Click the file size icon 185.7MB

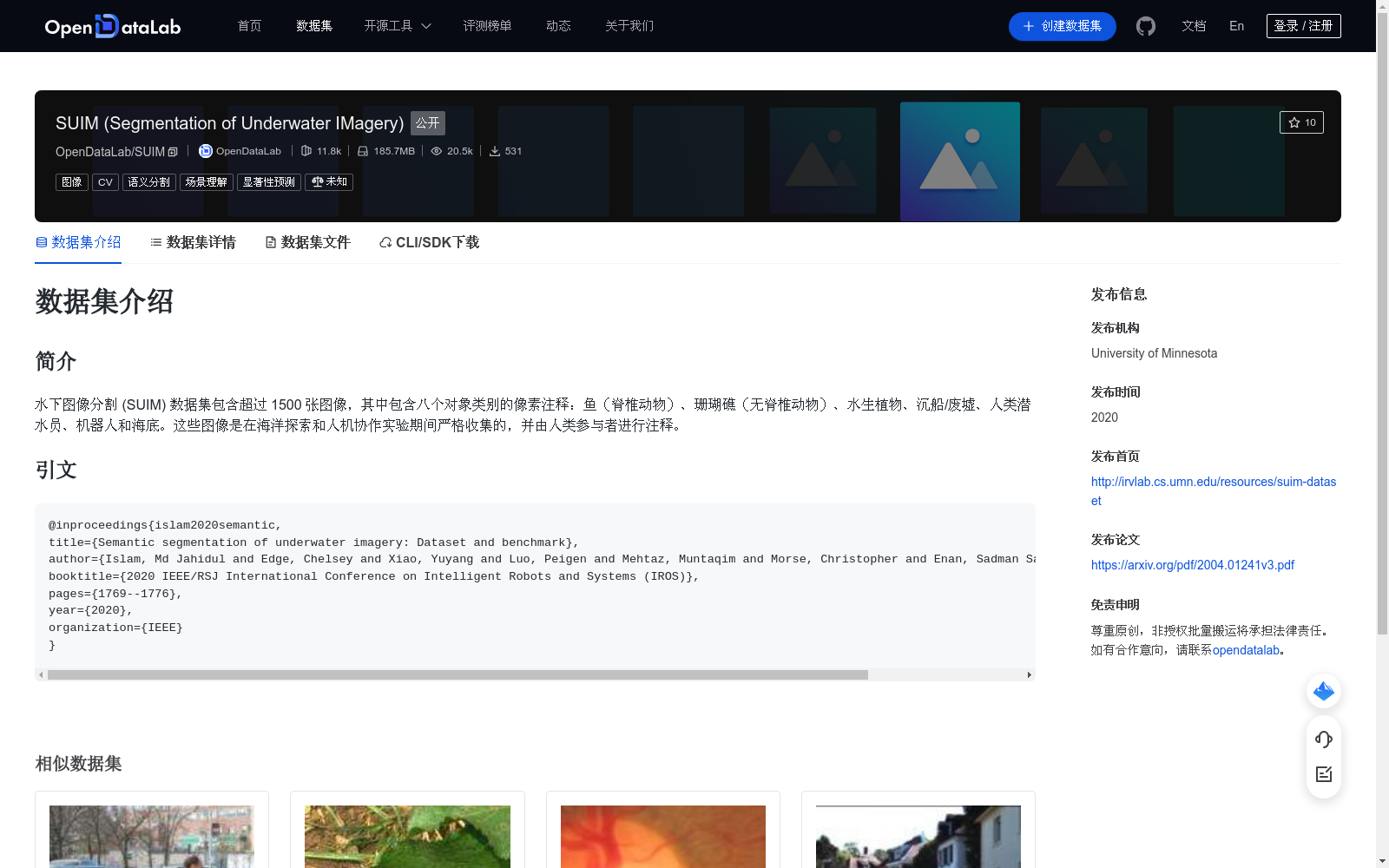point(363,151)
